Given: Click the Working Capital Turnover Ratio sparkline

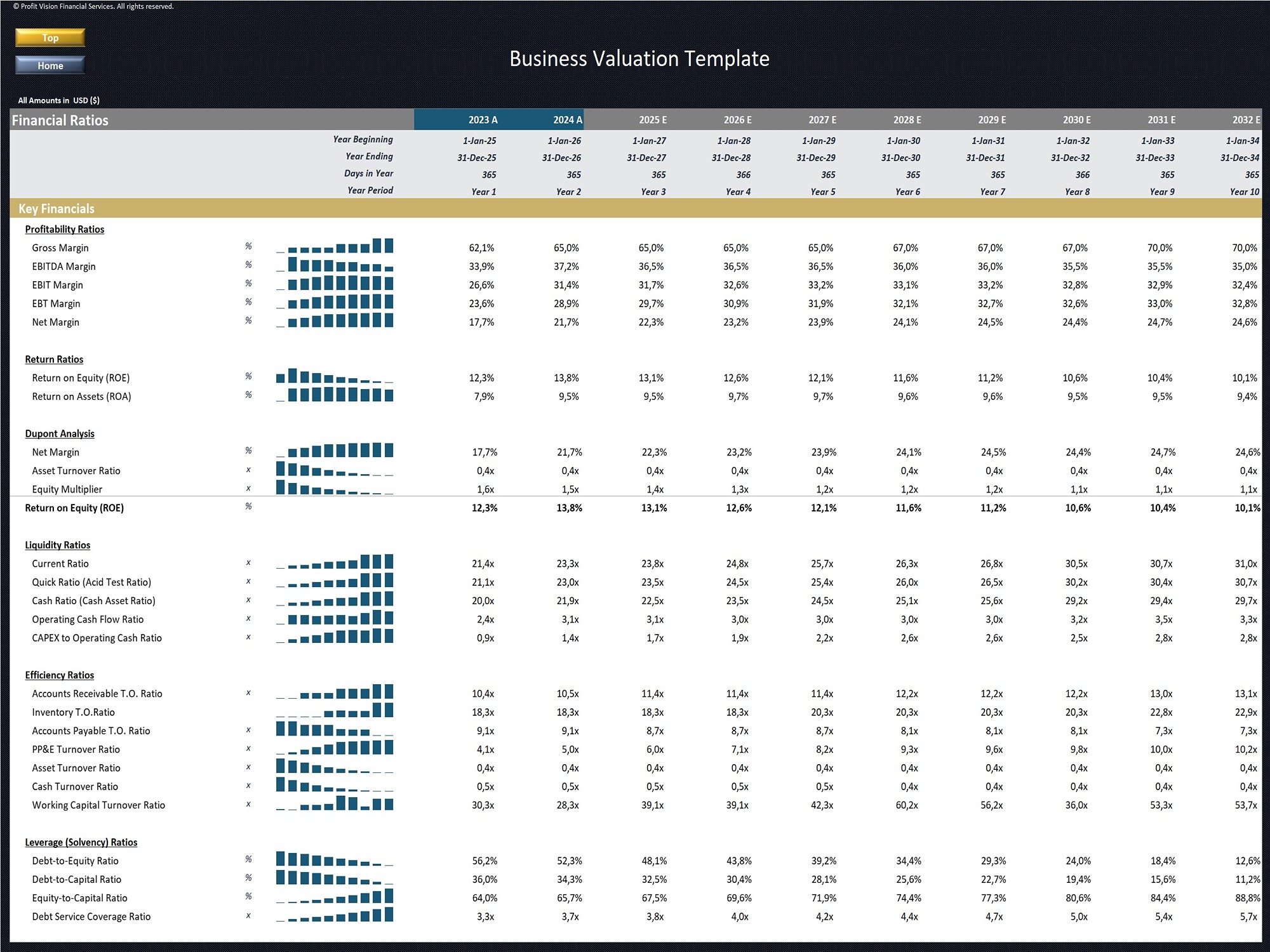Looking at the screenshot, I should (x=335, y=804).
